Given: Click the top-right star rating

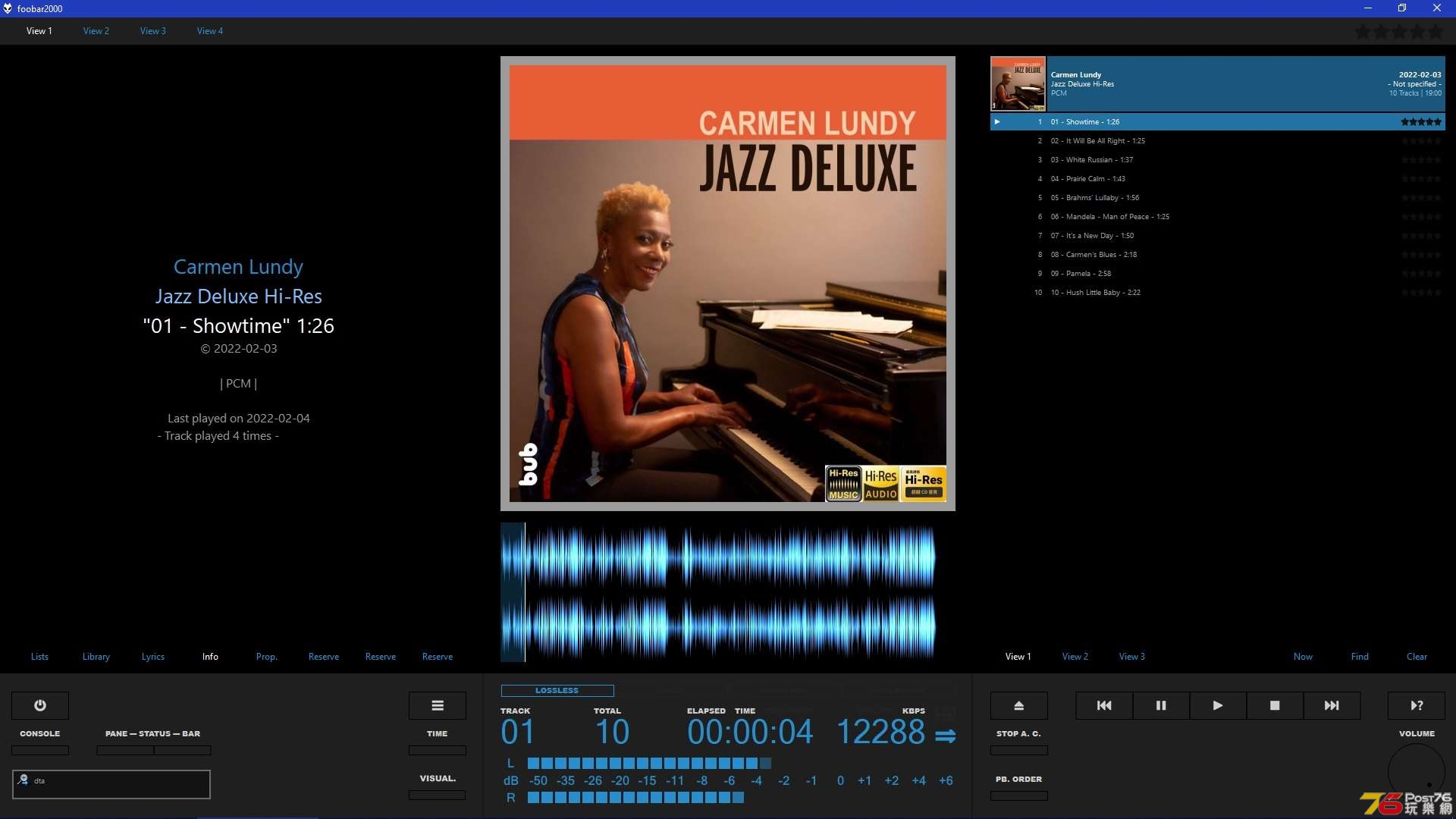Looking at the screenshot, I should (1399, 32).
